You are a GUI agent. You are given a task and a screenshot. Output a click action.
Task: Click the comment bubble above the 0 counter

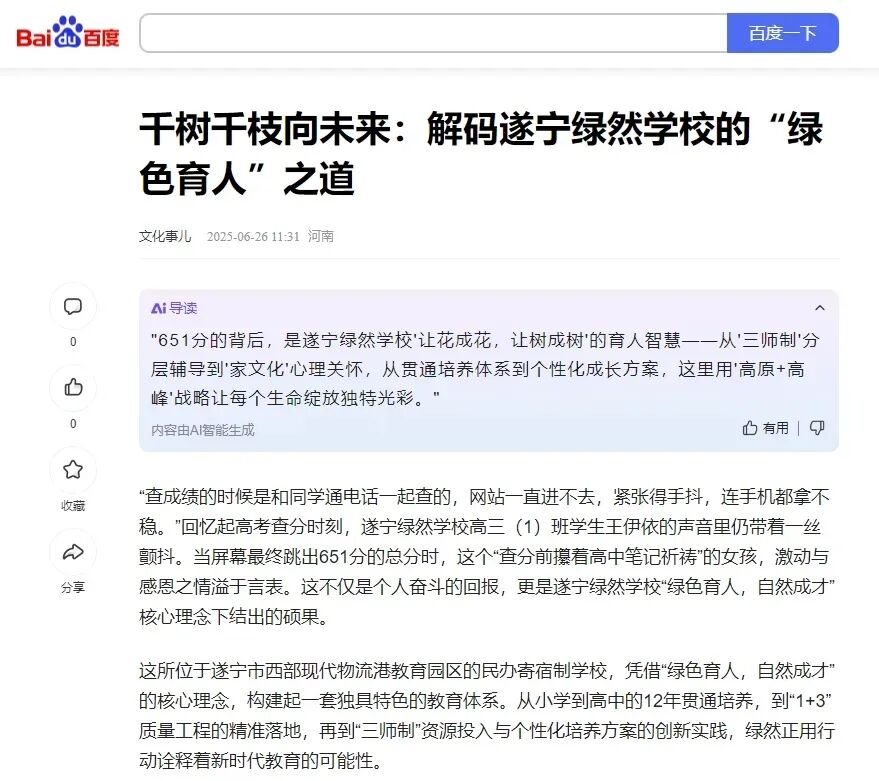click(x=72, y=307)
